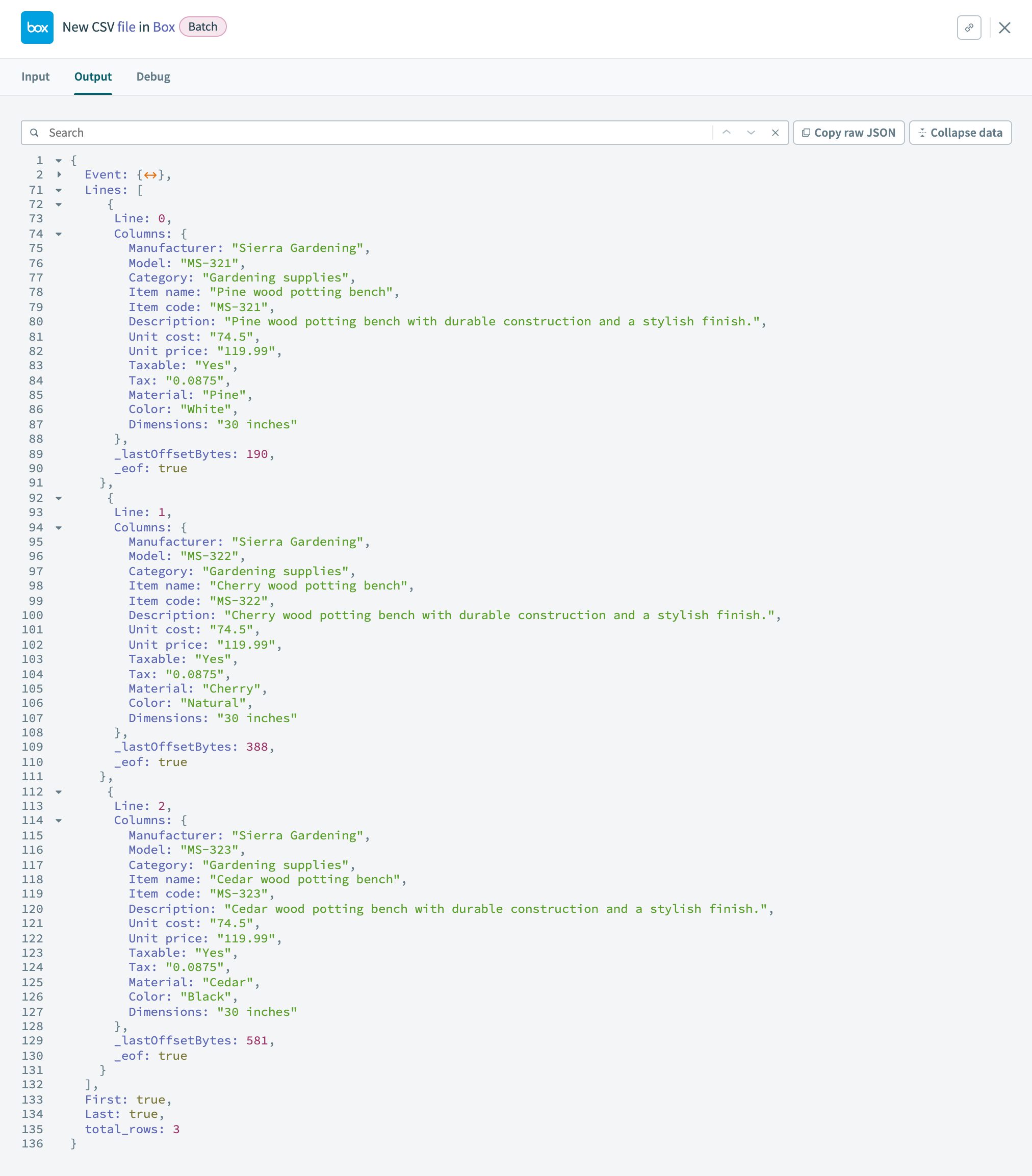Collapse the Columns object of Line 0
This screenshot has height=1176, width=1032.
pyautogui.click(x=60, y=234)
